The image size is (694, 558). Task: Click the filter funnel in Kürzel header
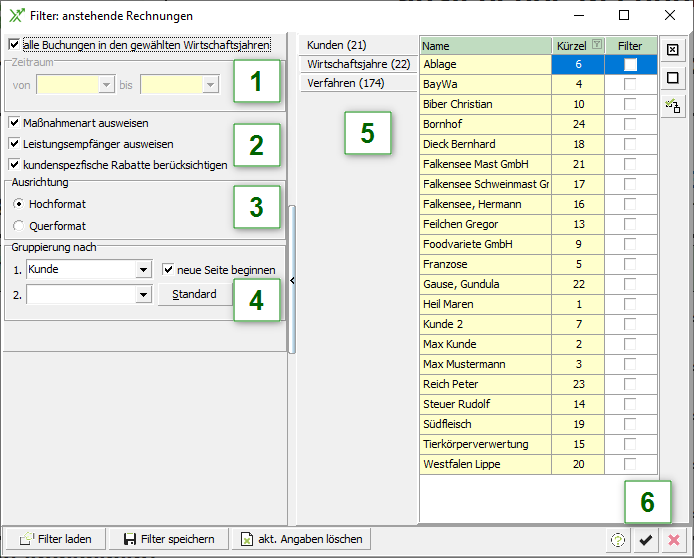(597, 45)
